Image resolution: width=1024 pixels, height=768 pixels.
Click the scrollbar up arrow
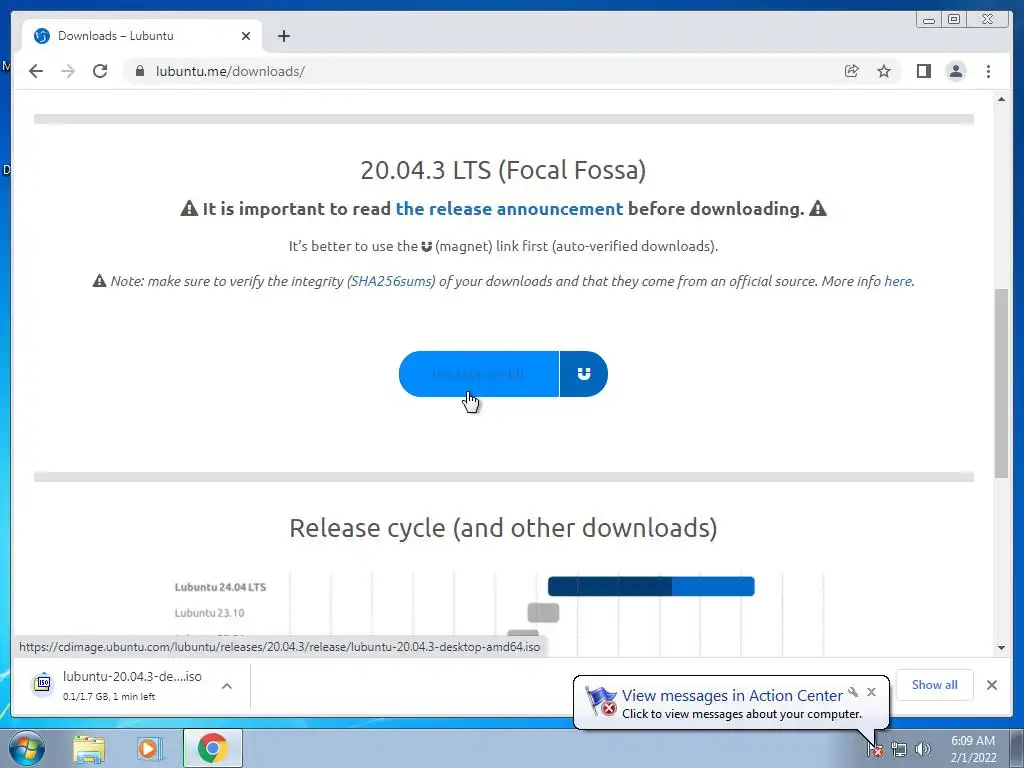click(x=1002, y=99)
